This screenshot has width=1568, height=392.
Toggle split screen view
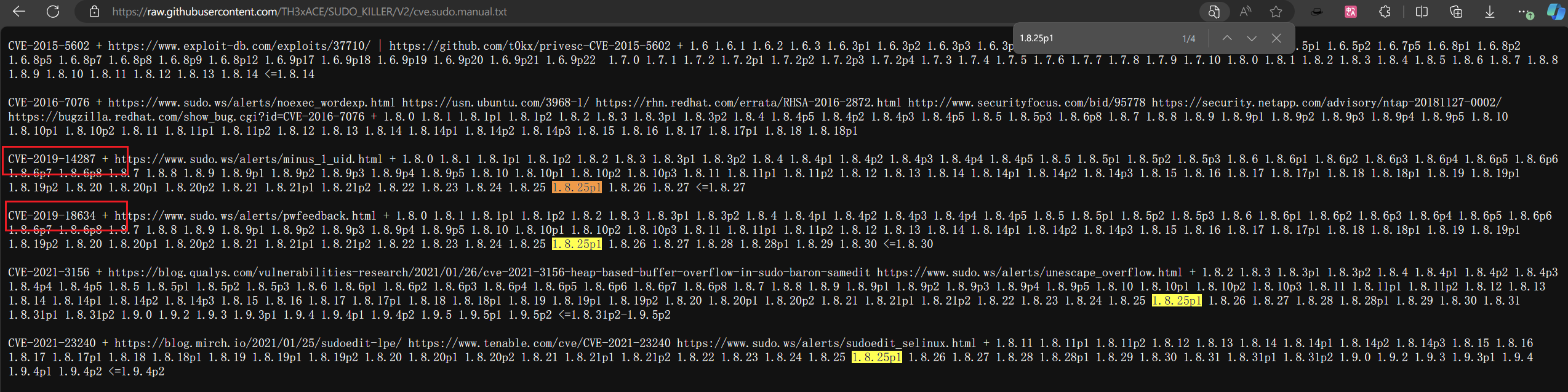pyautogui.click(x=1422, y=12)
